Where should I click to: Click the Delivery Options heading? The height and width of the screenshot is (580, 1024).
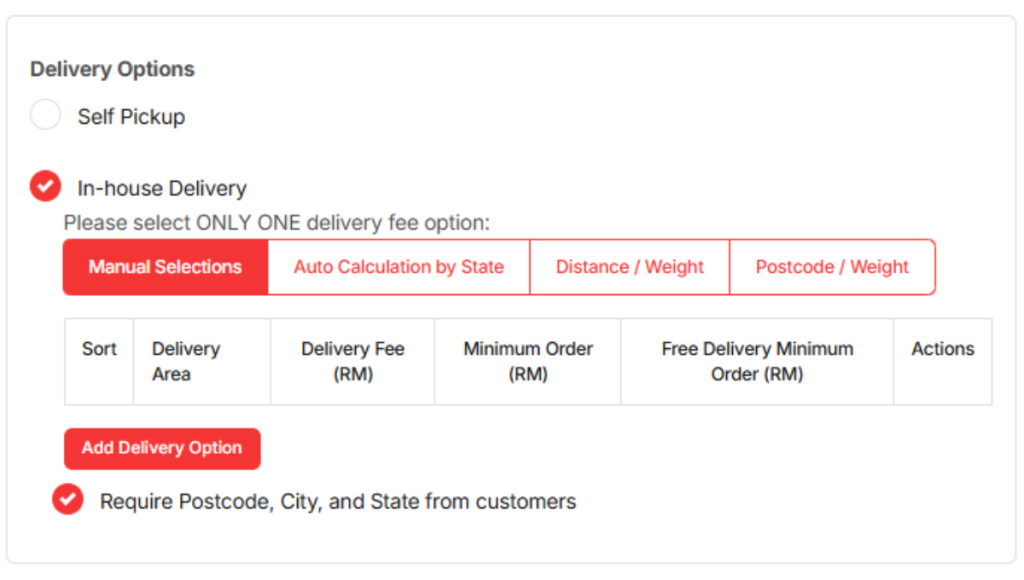112,69
